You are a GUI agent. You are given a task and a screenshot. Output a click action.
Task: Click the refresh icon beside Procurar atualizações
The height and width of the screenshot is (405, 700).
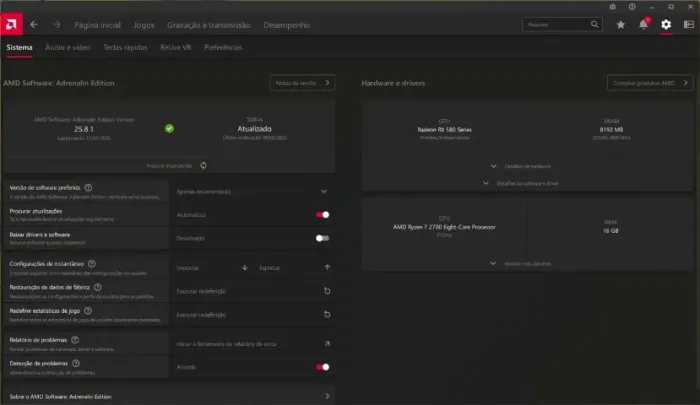(x=203, y=164)
